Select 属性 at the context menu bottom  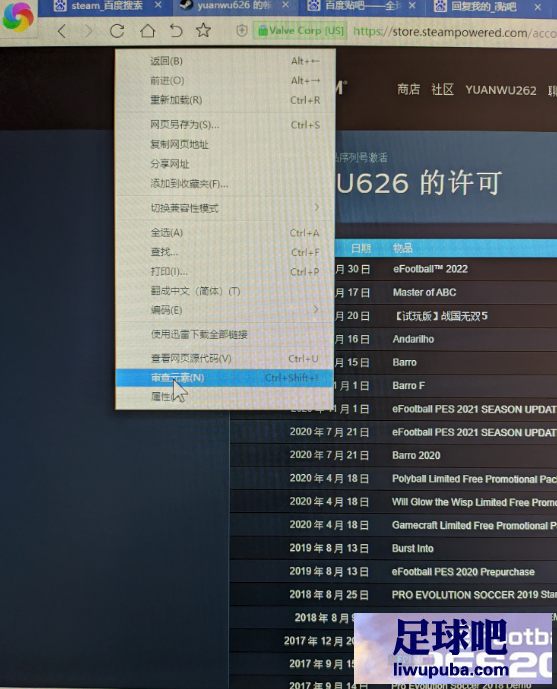pyautogui.click(x=224, y=397)
